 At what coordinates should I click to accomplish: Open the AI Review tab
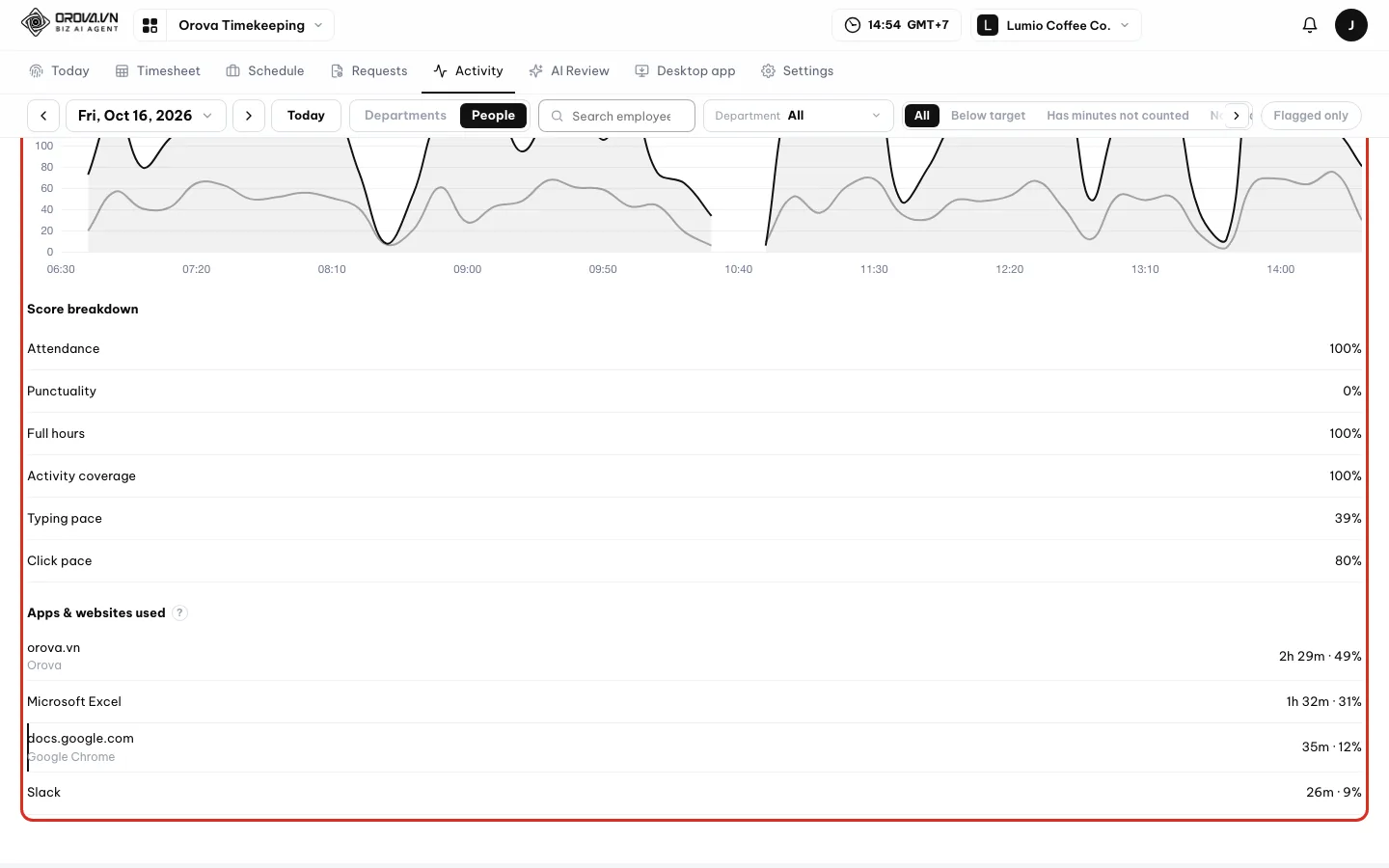tap(569, 71)
